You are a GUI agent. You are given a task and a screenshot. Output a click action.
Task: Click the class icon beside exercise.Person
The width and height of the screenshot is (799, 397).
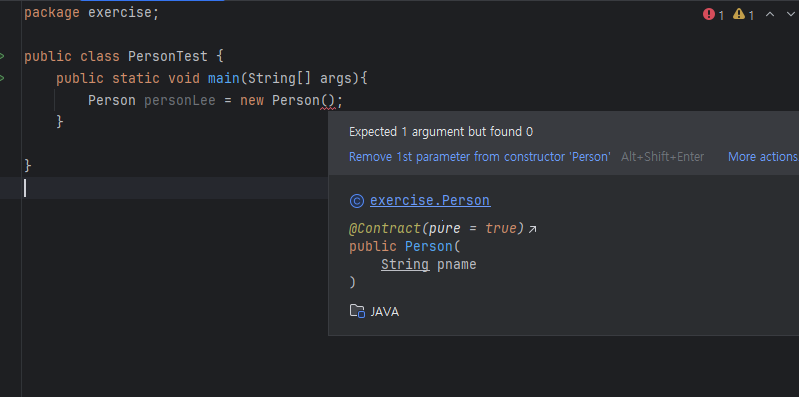(x=357, y=201)
